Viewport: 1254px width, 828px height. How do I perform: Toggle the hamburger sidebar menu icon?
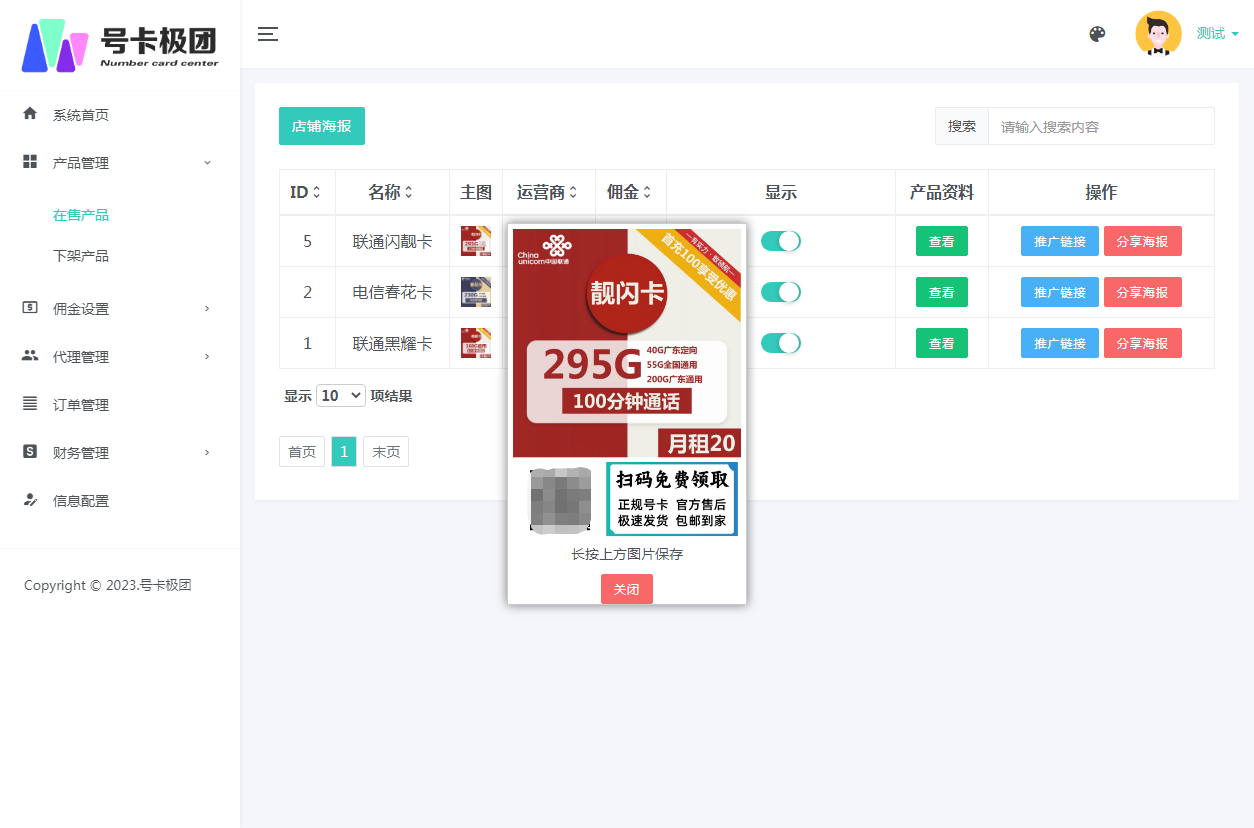point(268,34)
